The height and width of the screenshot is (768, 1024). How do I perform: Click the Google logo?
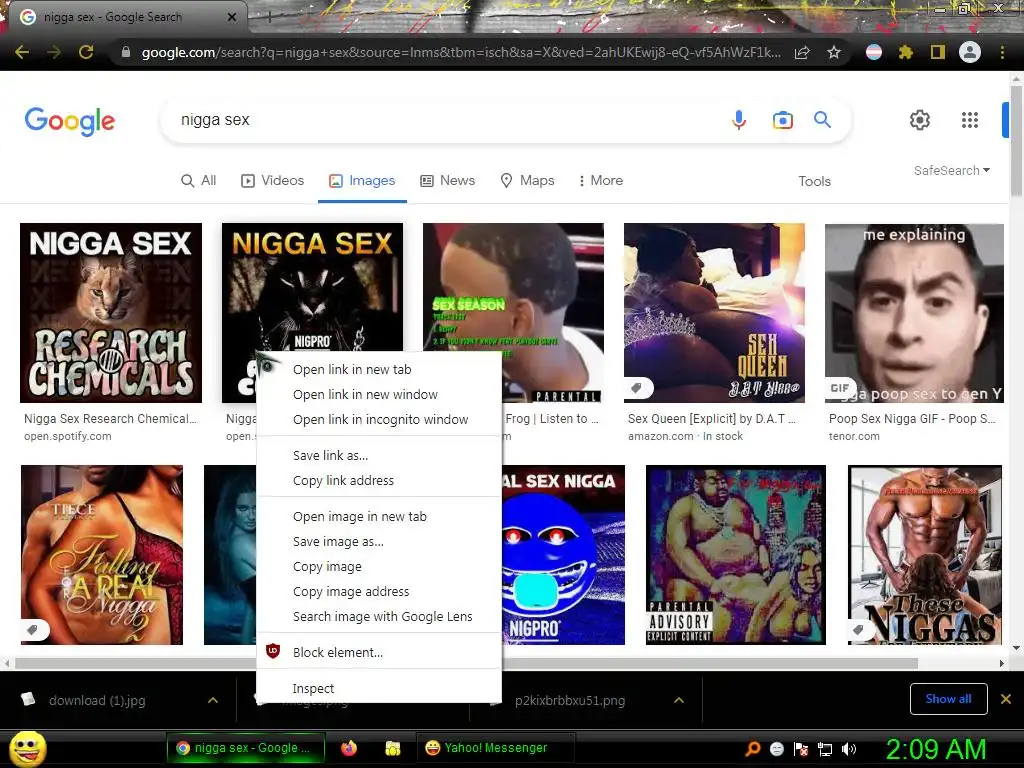pos(70,121)
